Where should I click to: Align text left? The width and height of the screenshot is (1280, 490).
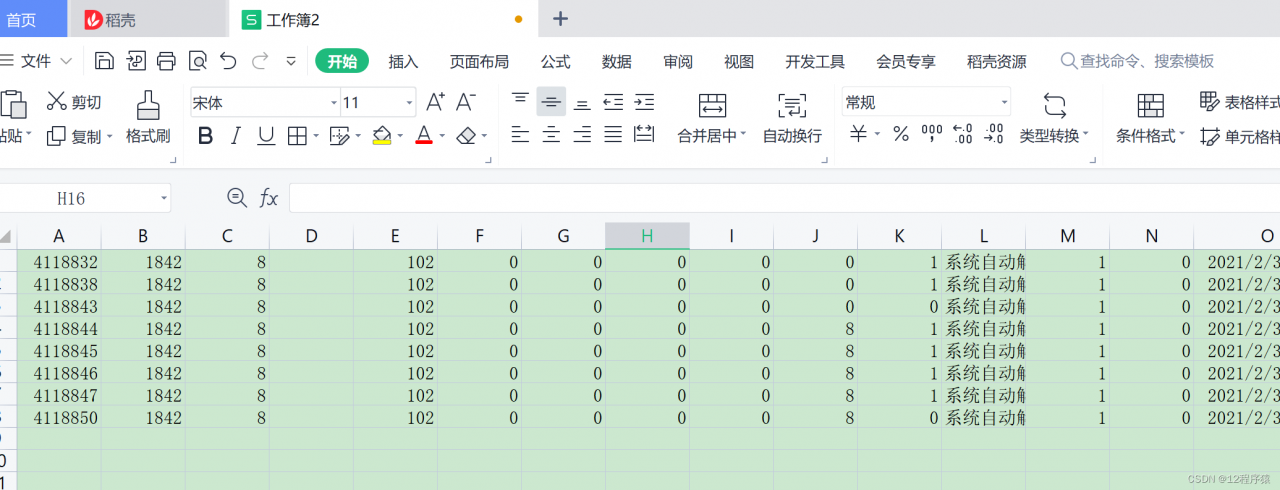coord(520,134)
